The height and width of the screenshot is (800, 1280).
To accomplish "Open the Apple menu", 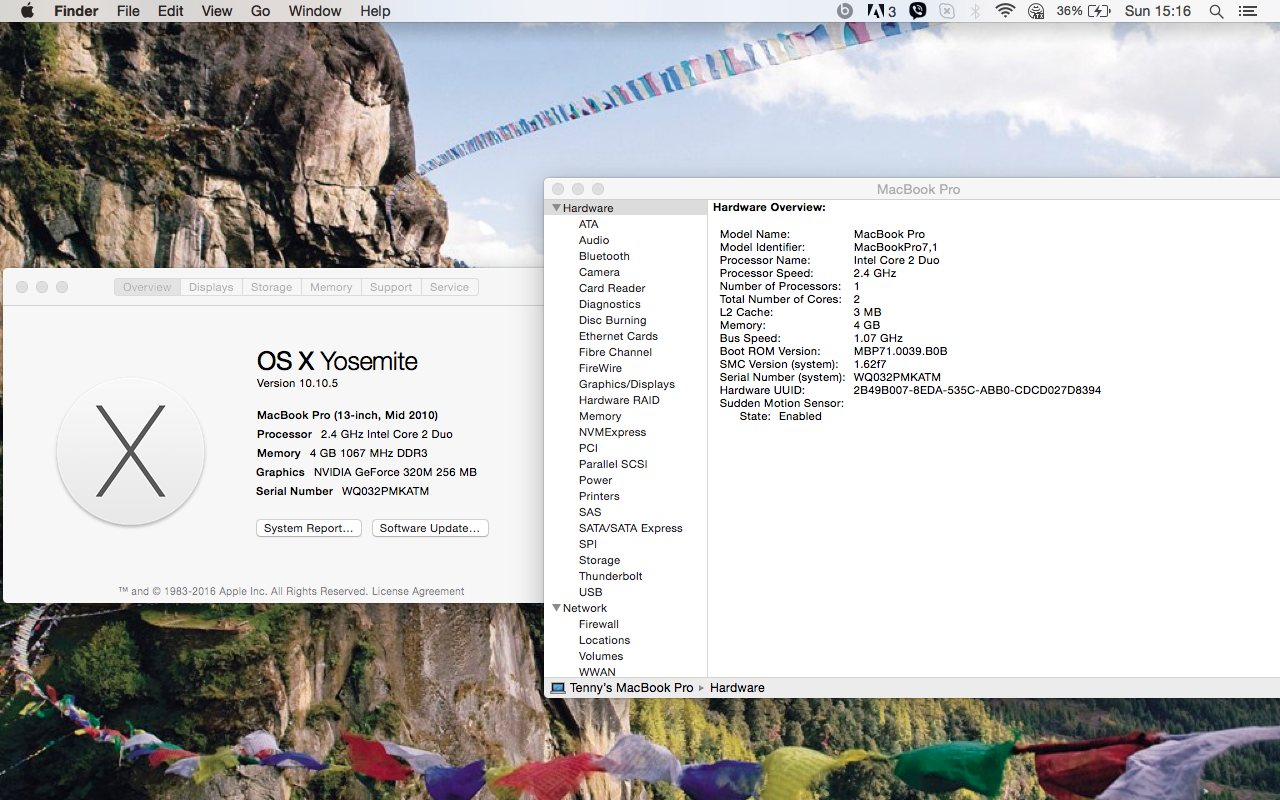I will [x=27, y=11].
